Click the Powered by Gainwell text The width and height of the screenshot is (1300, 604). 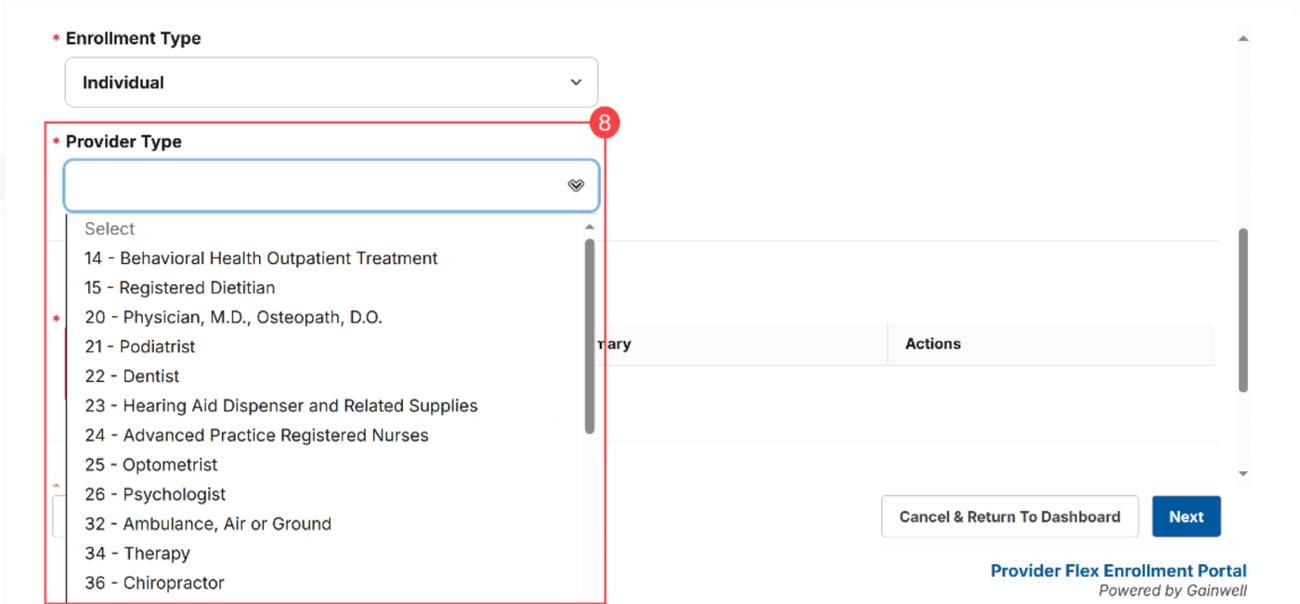tap(1172, 591)
